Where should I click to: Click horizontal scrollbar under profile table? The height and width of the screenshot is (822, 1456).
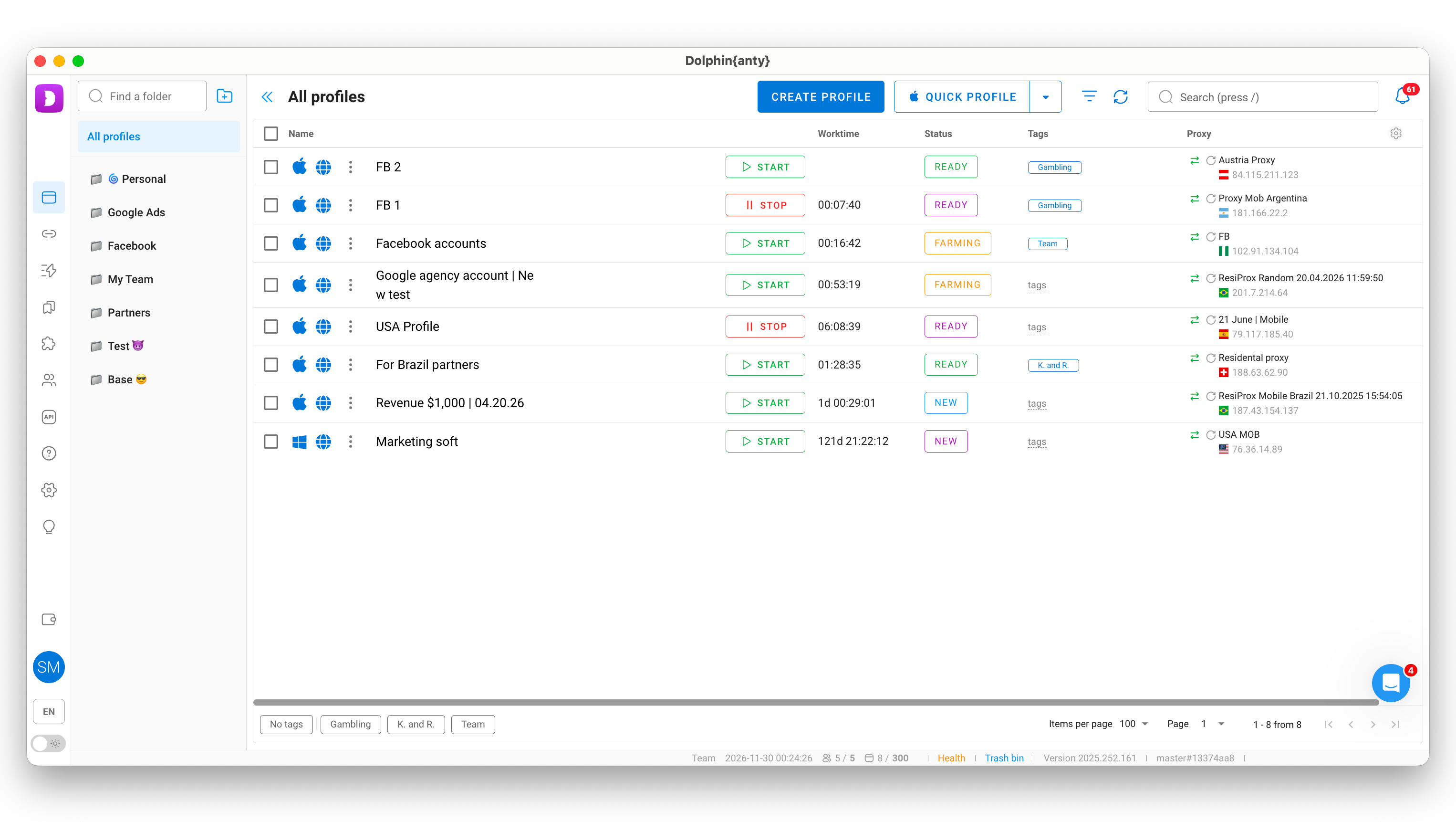(x=816, y=703)
